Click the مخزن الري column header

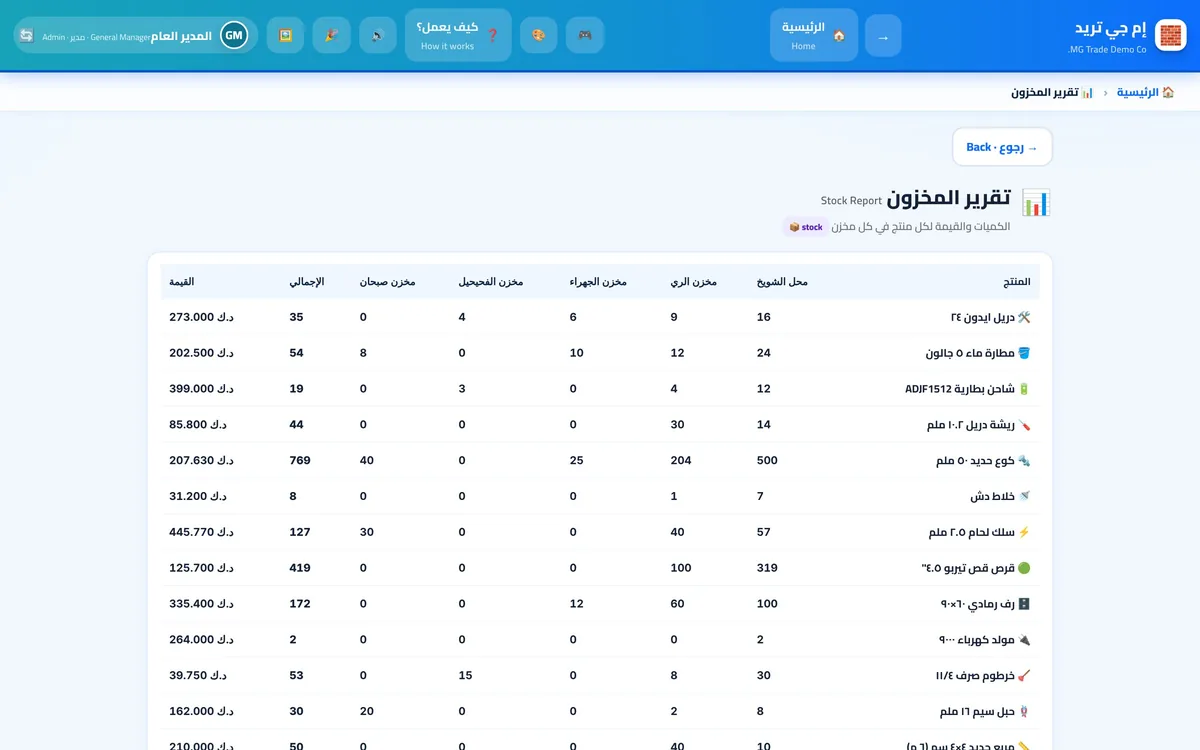[x=693, y=282]
